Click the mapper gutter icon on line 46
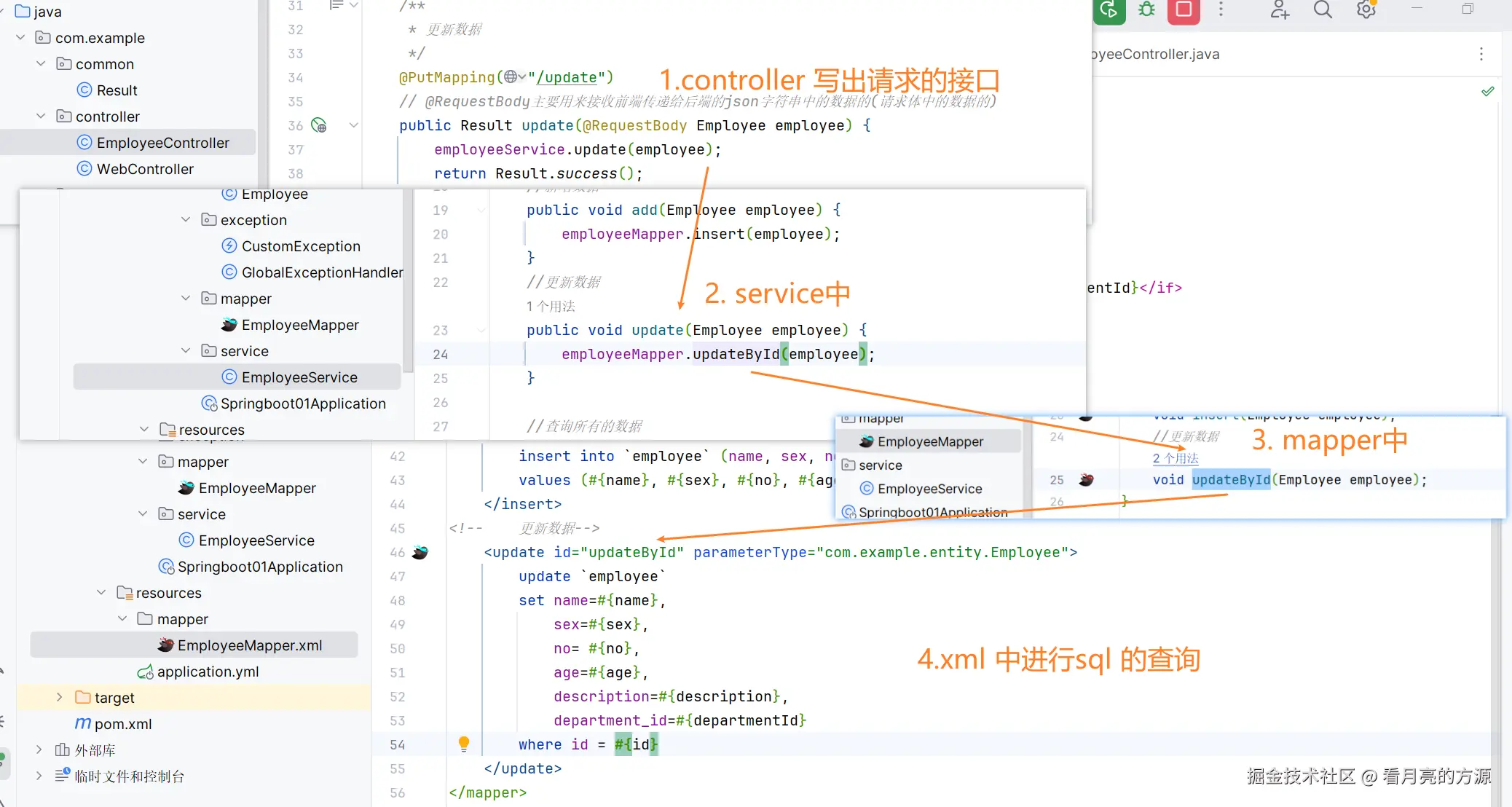The image size is (1512, 807). pyautogui.click(x=420, y=552)
